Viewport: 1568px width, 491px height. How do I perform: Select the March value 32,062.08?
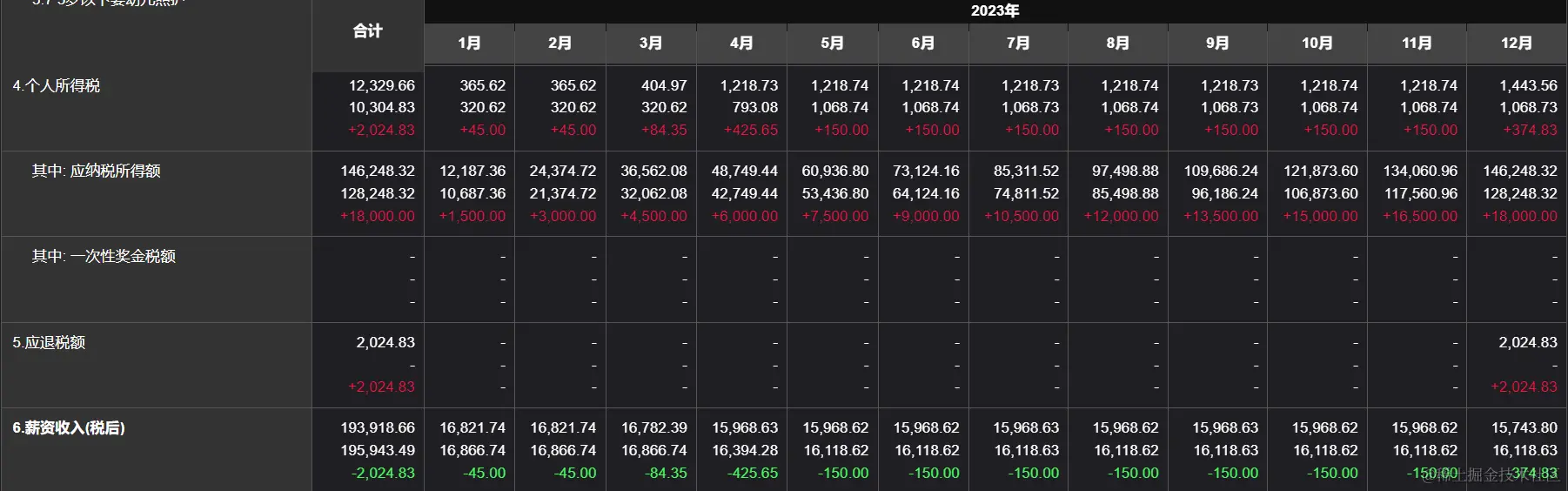point(653,193)
